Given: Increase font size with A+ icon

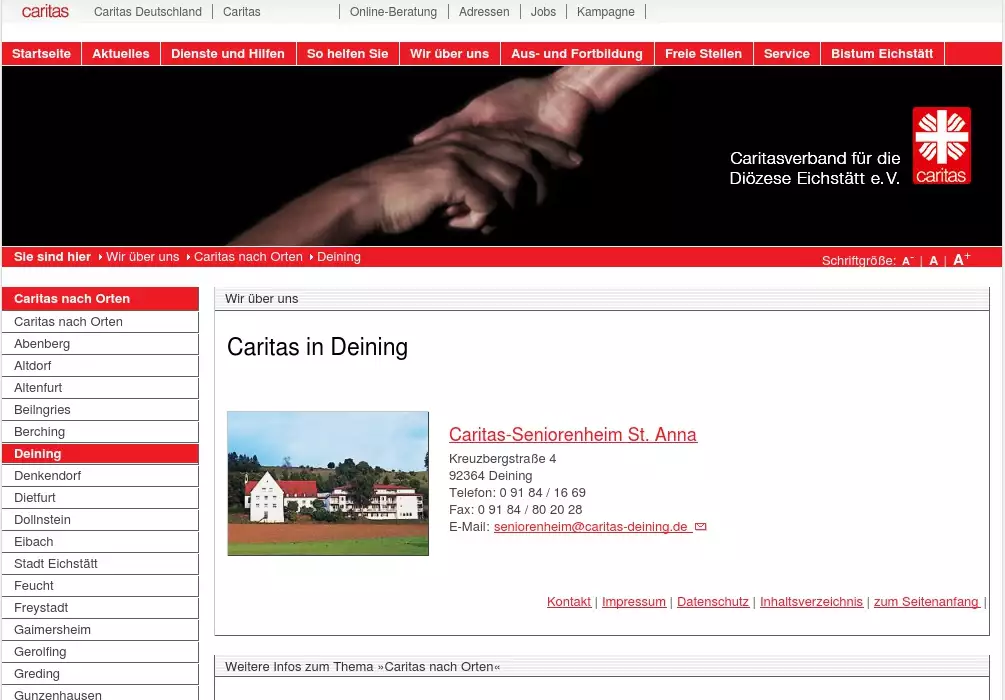Looking at the screenshot, I should tap(961, 260).
